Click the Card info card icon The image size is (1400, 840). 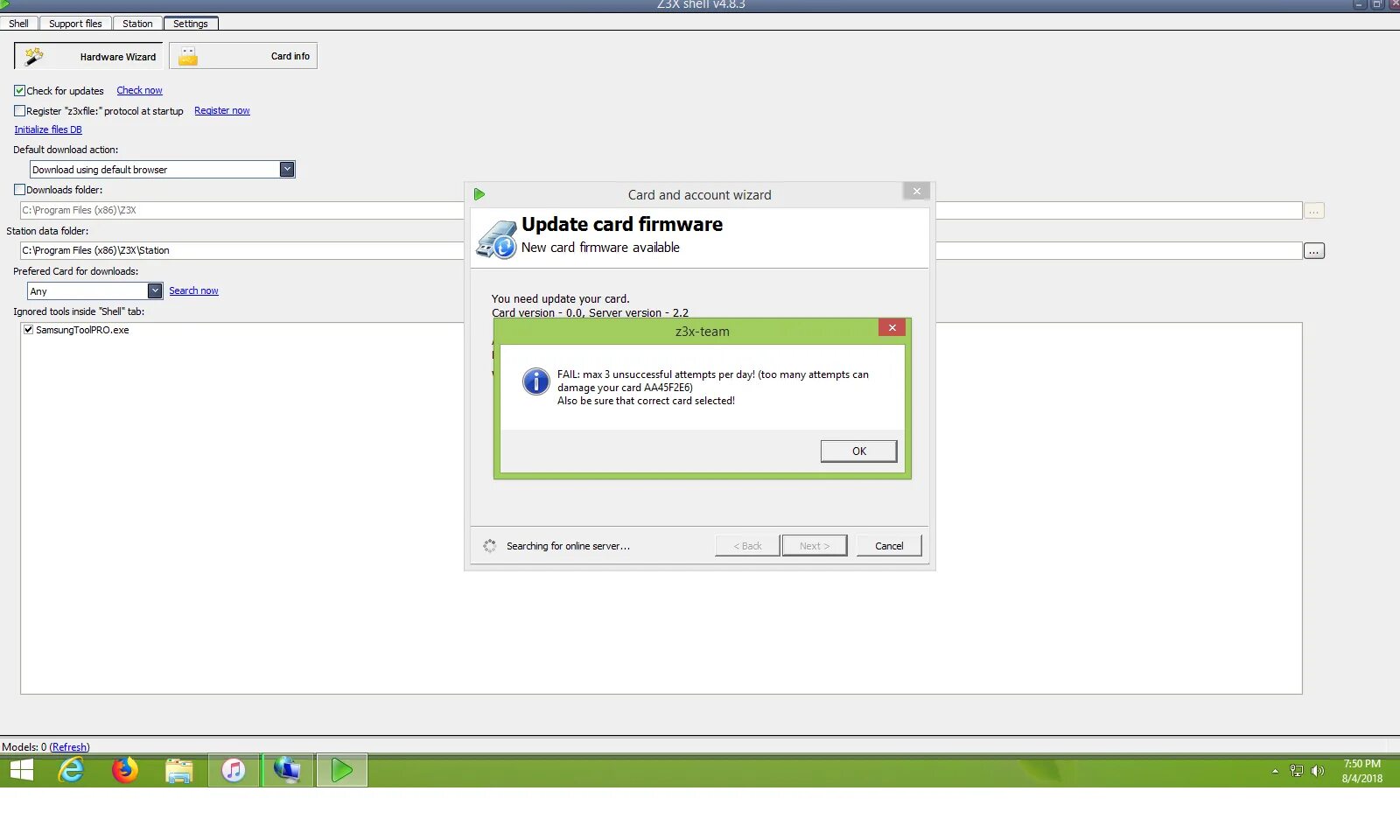coord(188,57)
